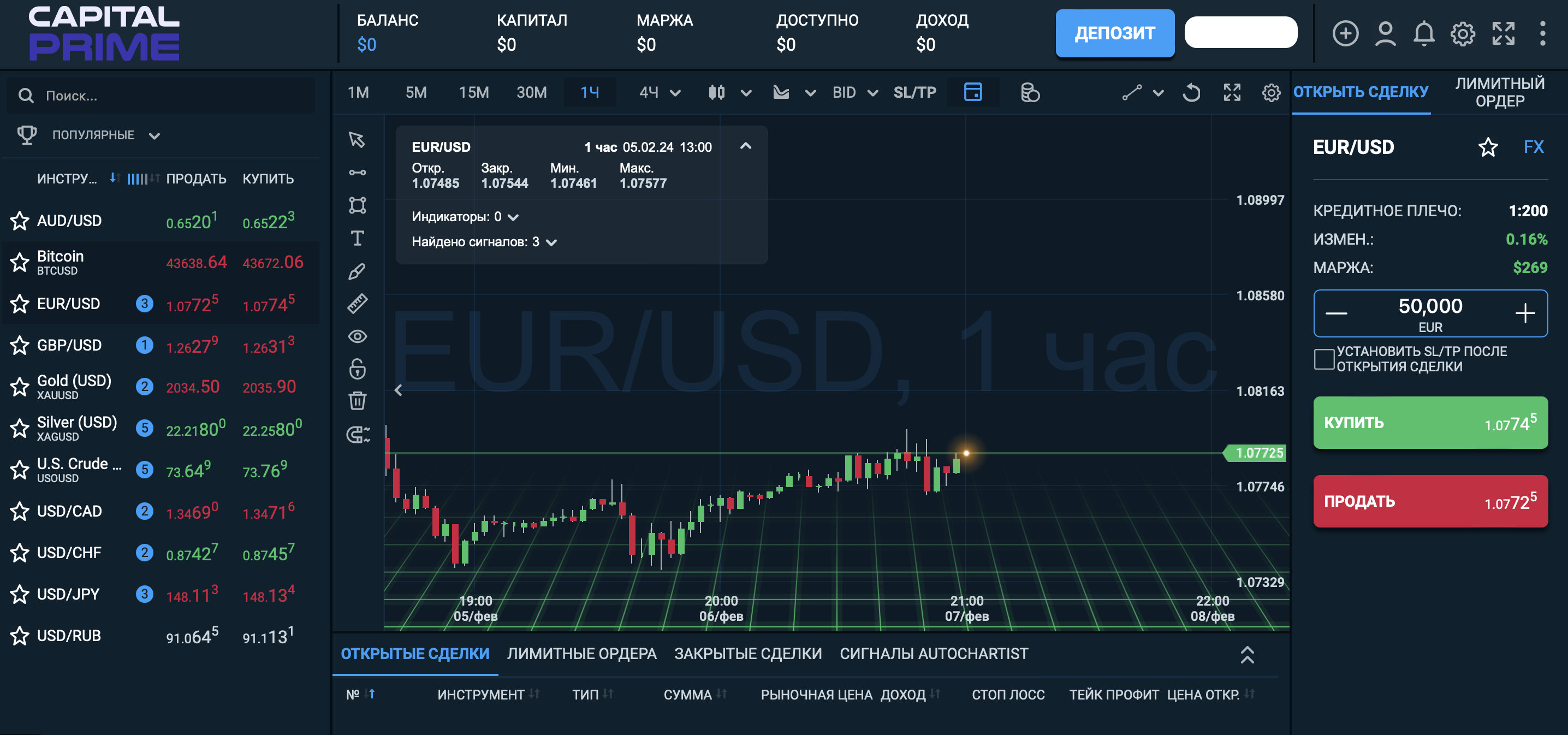Select the 1M timeframe

tap(358, 93)
